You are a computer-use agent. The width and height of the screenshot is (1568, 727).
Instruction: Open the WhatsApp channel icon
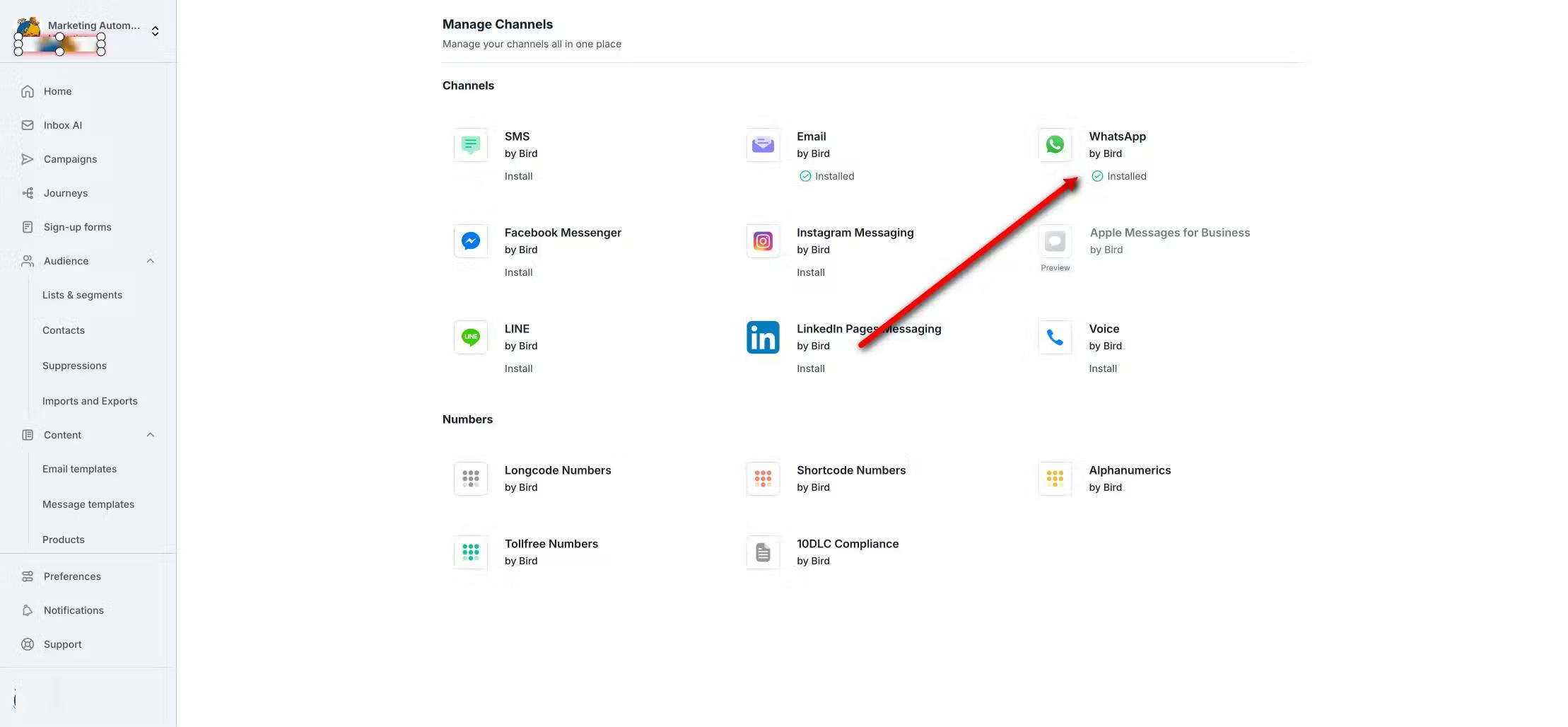click(1055, 145)
